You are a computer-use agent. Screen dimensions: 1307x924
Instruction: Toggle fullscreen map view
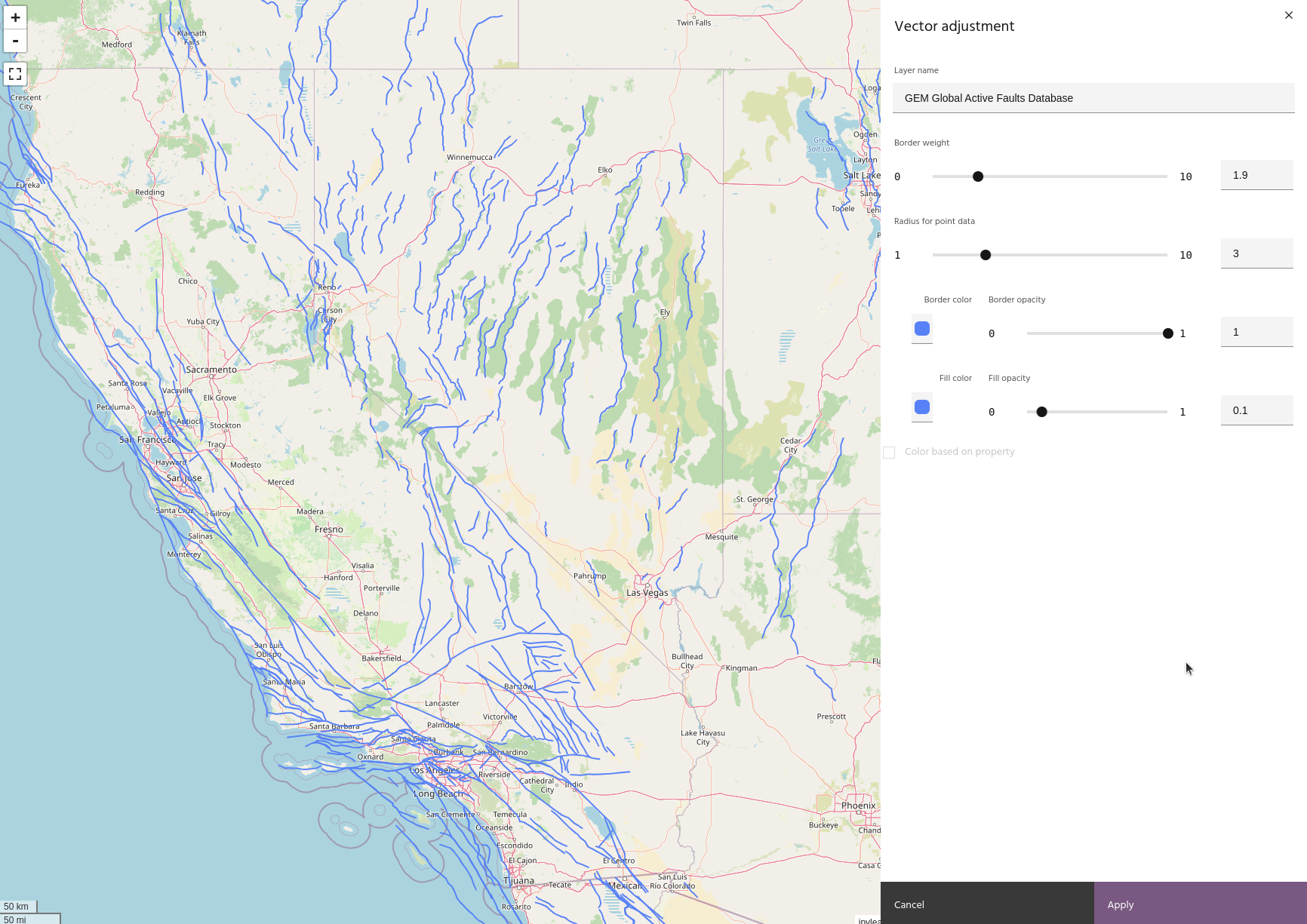pyautogui.click(x=15, y=74)
